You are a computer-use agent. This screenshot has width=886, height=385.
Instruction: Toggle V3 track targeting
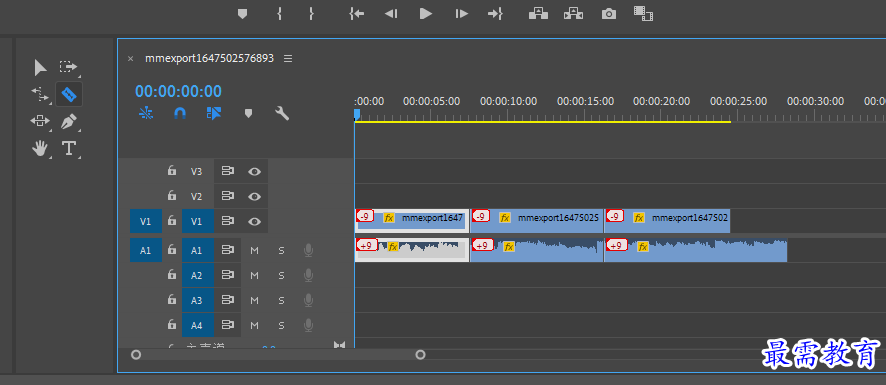tap(196, 171)
